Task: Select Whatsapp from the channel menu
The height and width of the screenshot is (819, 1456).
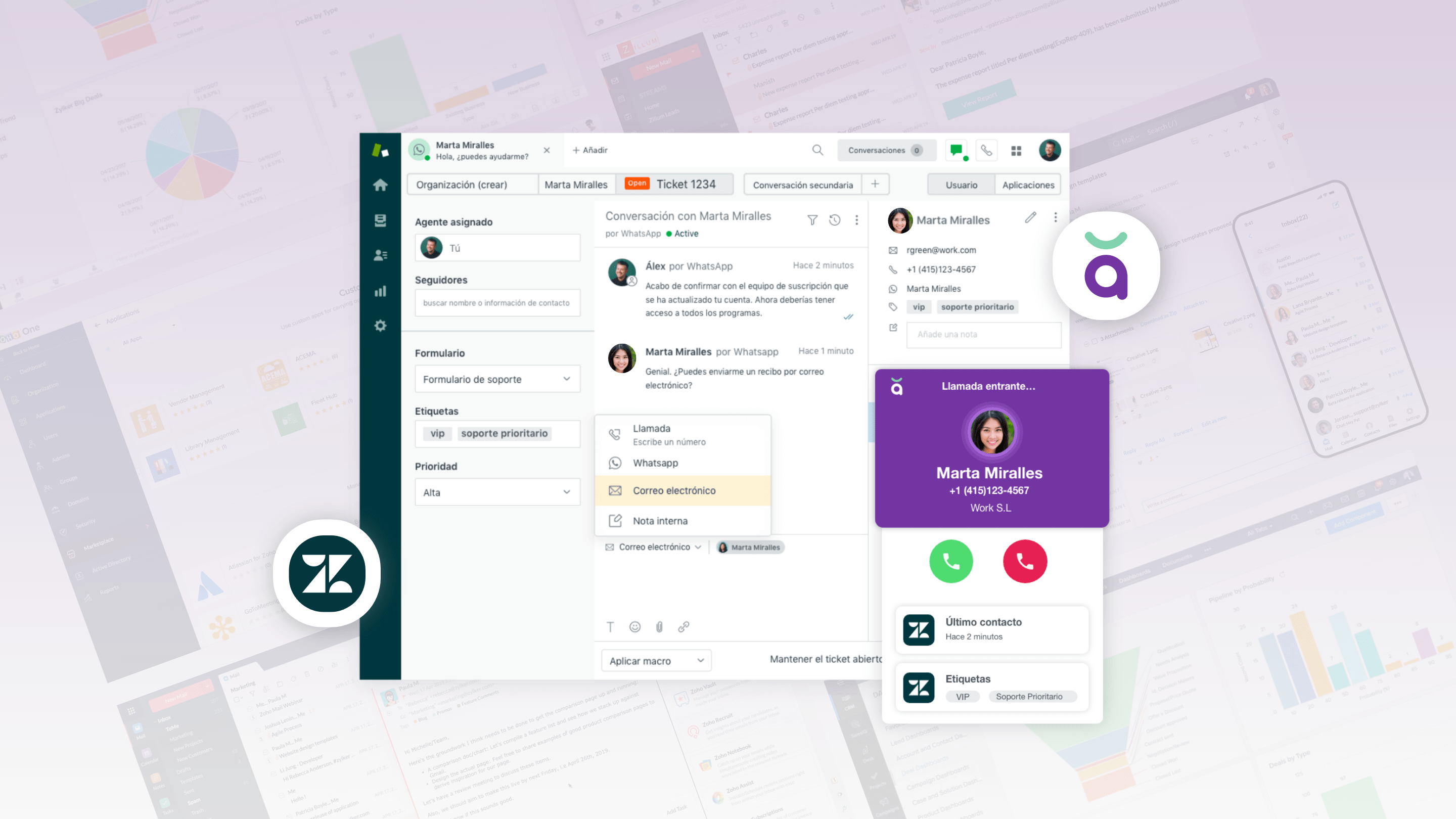Action: coord(683,463)
